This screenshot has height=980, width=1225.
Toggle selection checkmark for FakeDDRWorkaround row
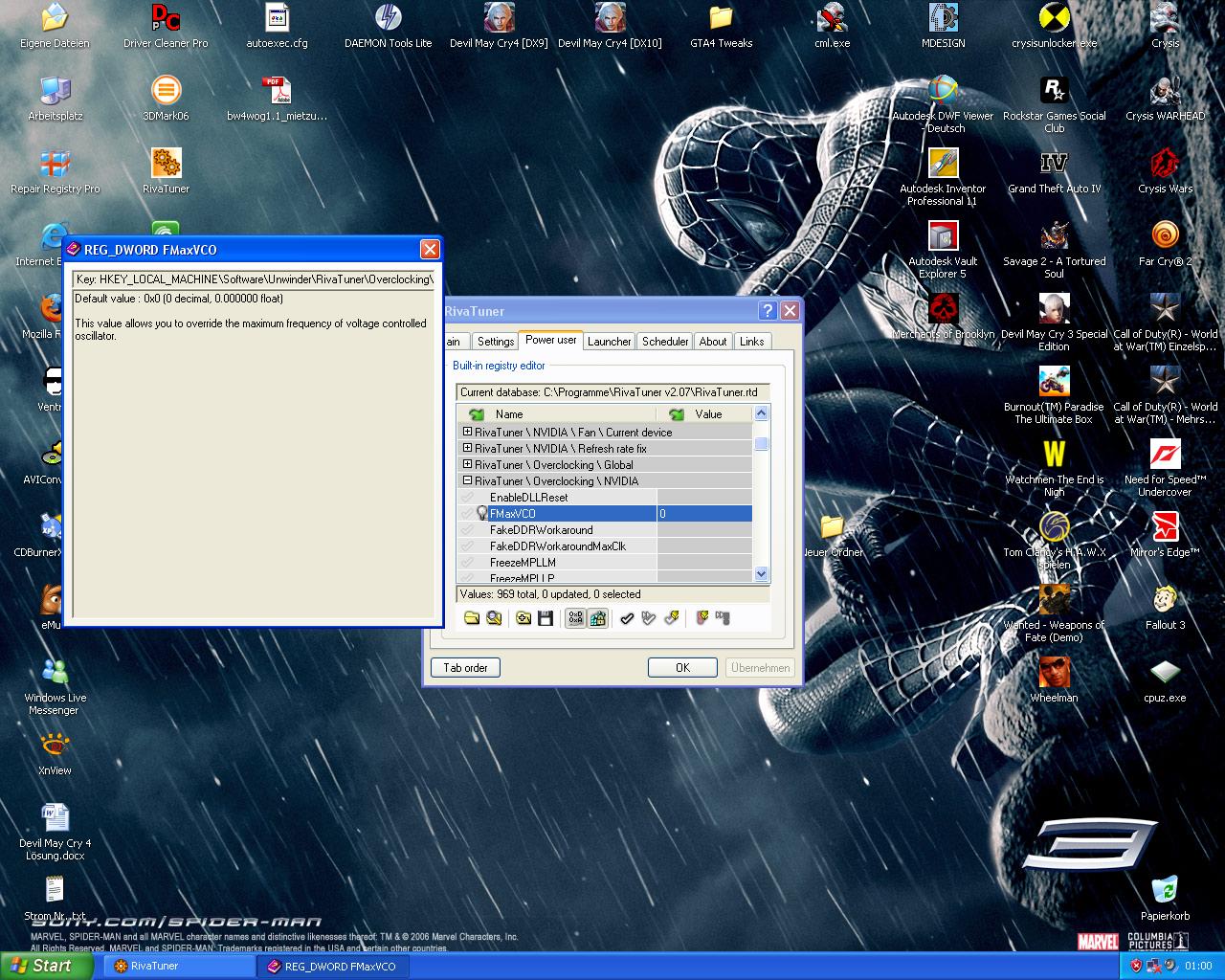pos(467,530)
